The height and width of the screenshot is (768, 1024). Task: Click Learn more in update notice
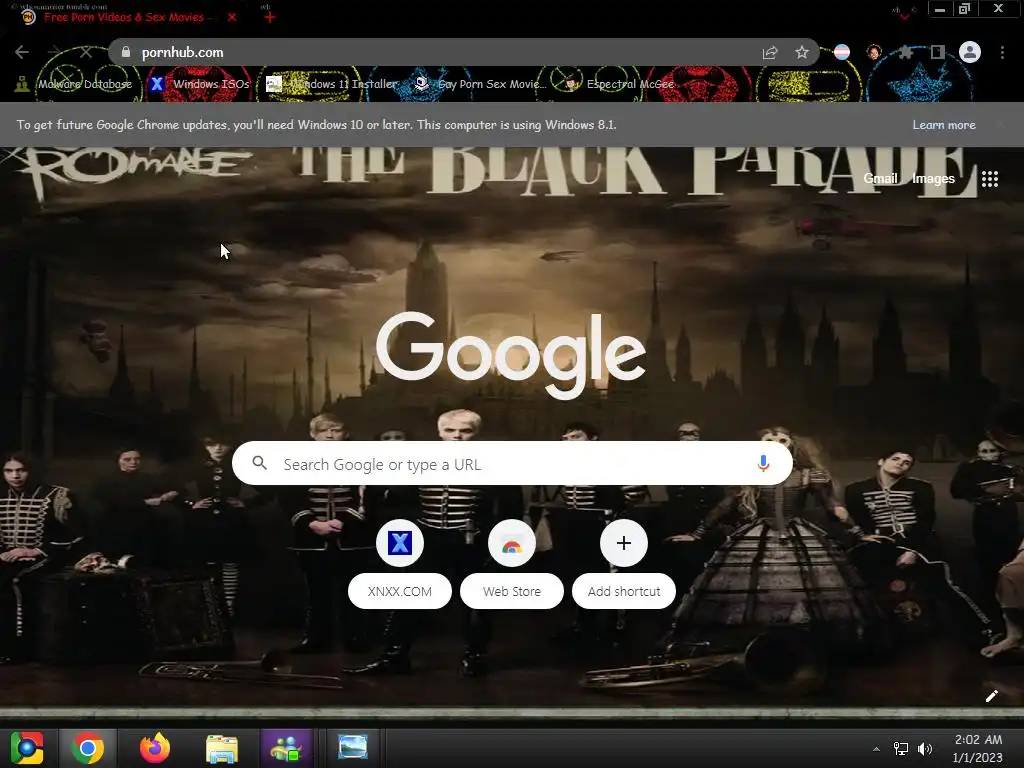(944, 125)
